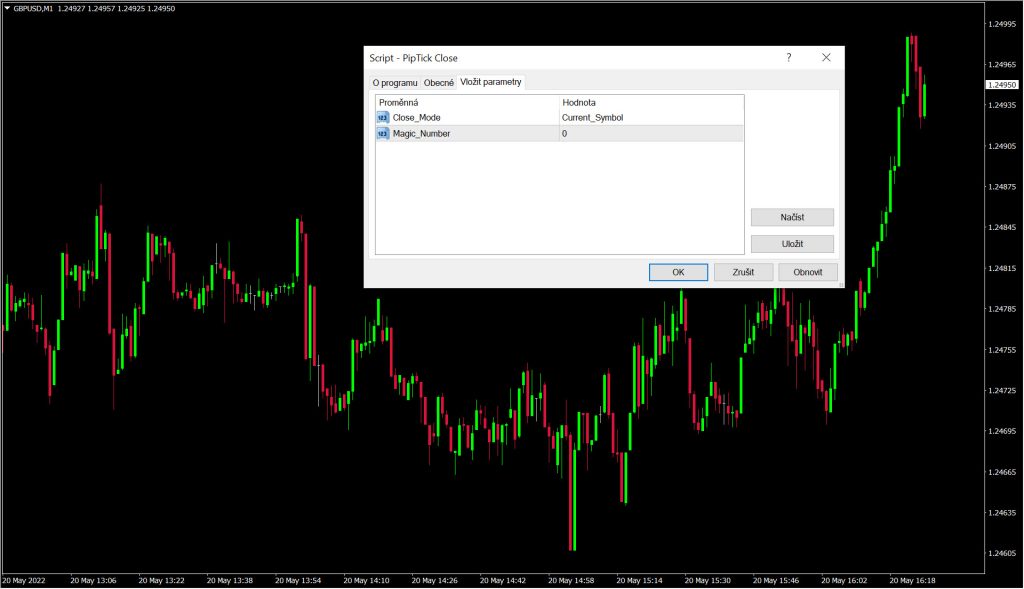Save parameters with the Uložit button
This screenshot has height=589, width=1024.
pos(793,243)
